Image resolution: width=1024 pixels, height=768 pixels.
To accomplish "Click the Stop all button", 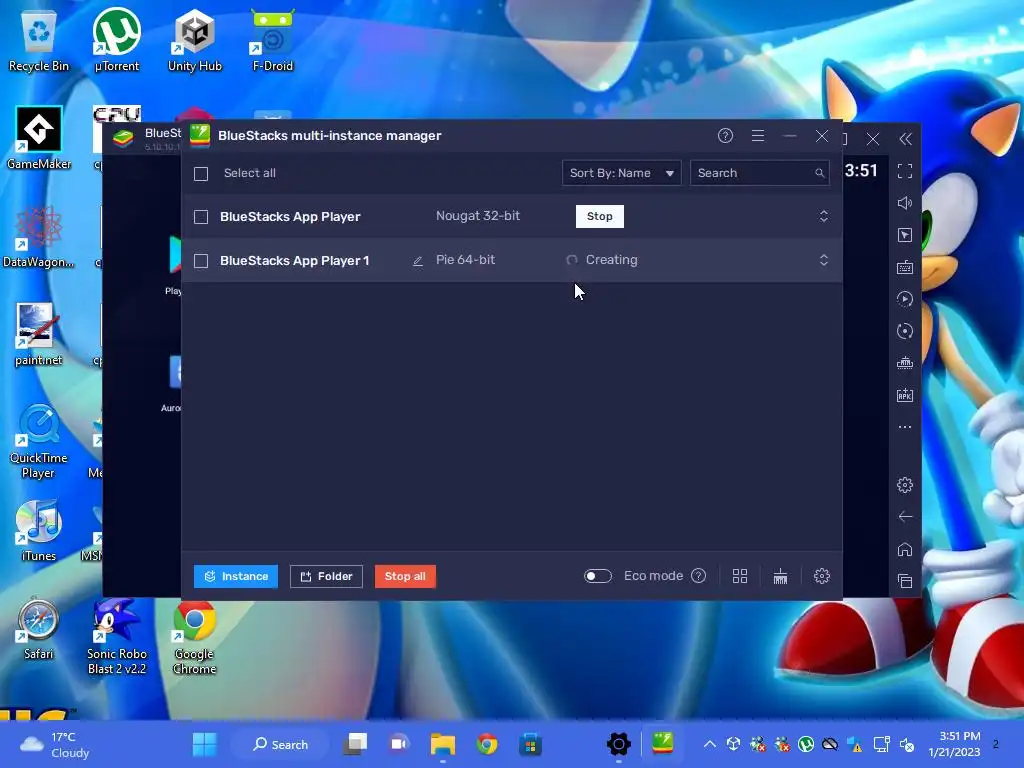I will point(405,576).
